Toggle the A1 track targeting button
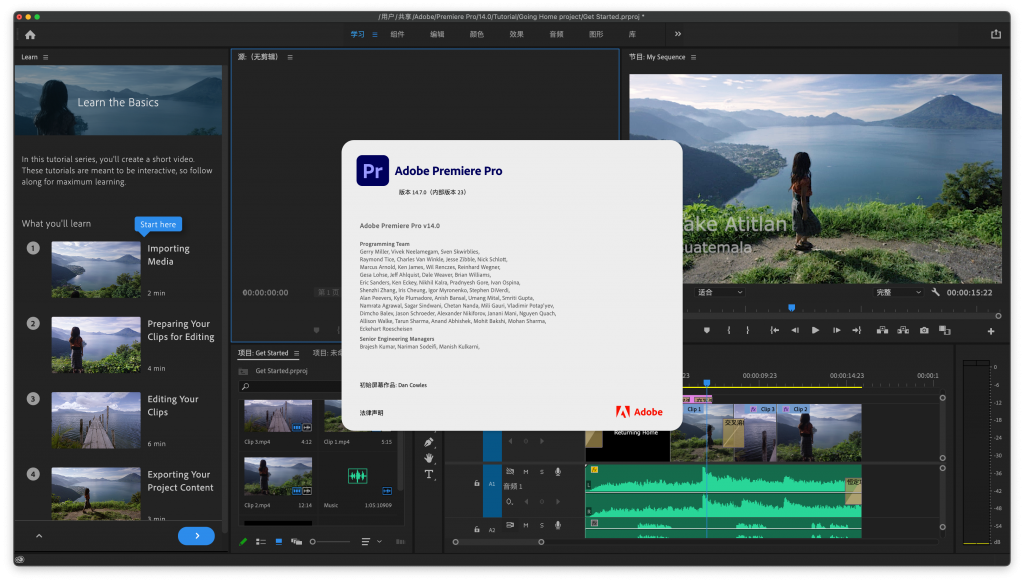 click(x=492, y=484)
